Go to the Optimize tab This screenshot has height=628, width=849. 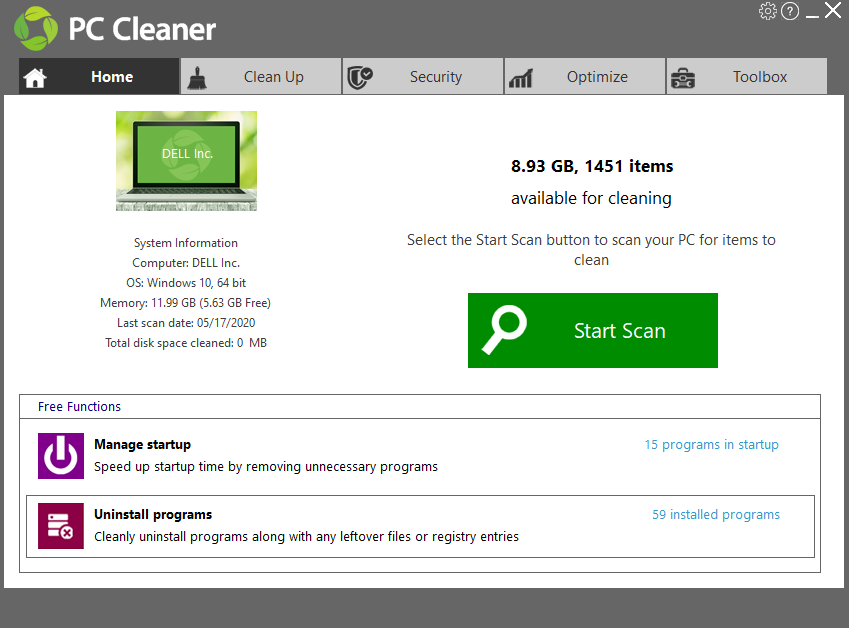point(597,77)
